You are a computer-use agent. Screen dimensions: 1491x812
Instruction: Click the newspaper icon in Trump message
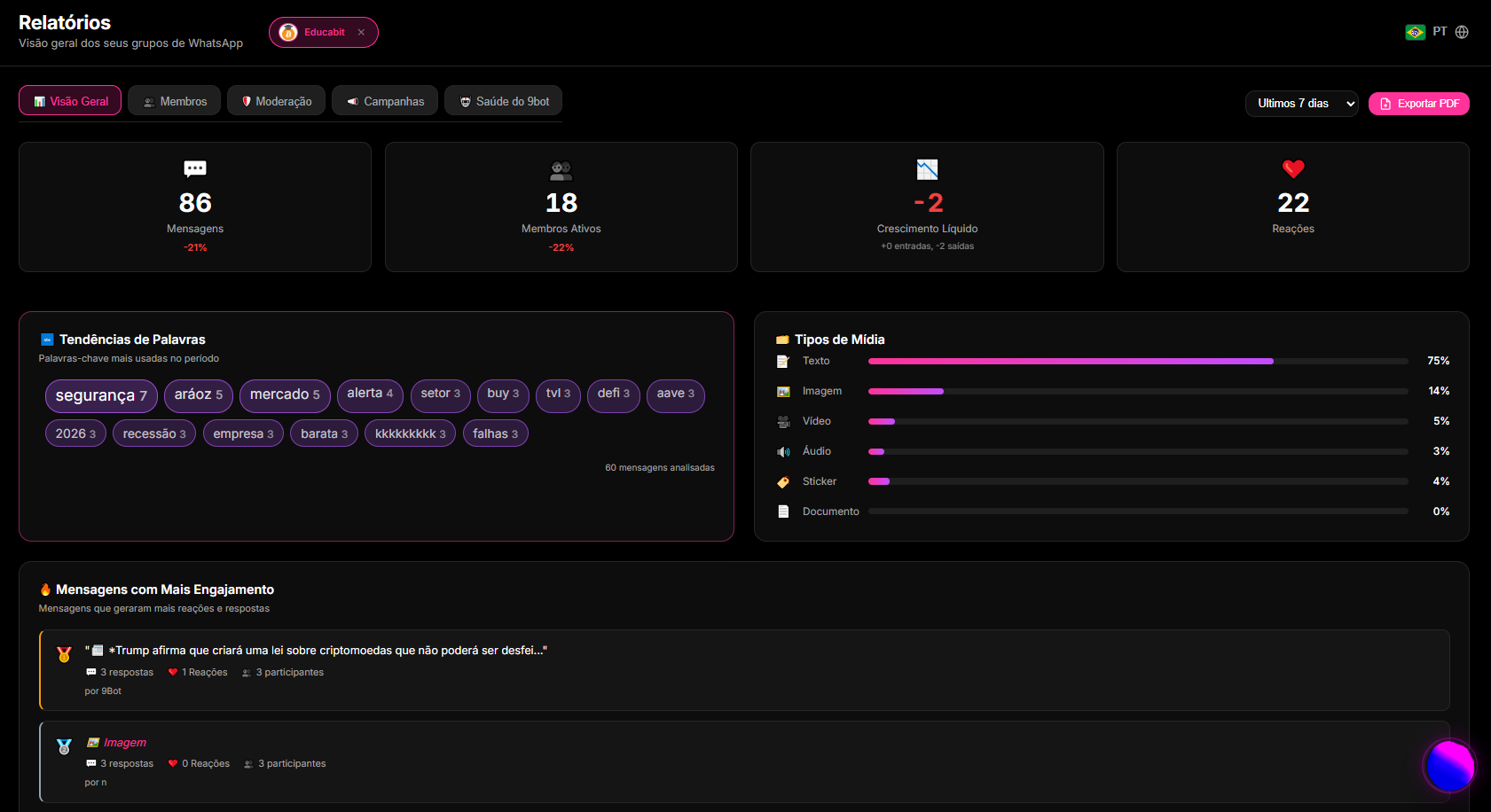pos(98,651)
